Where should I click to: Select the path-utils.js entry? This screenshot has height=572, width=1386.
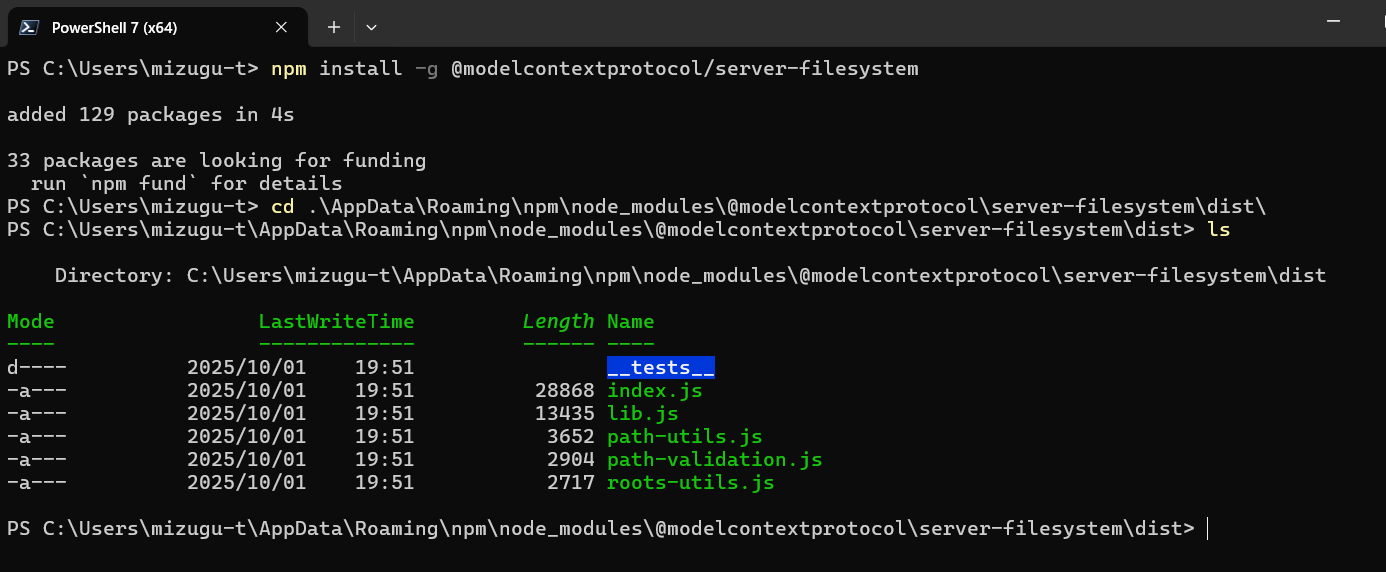684,437
